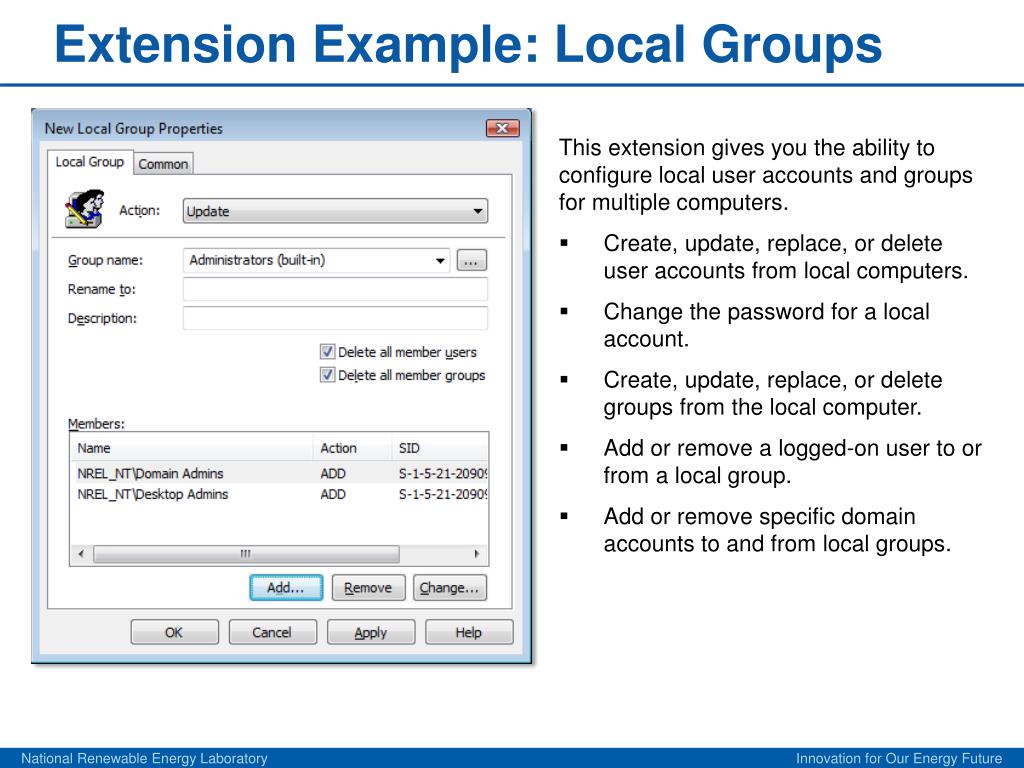Click the SID value of Domain Admins
Screen dimensions: 1024x768
click(x=443, y=473)
